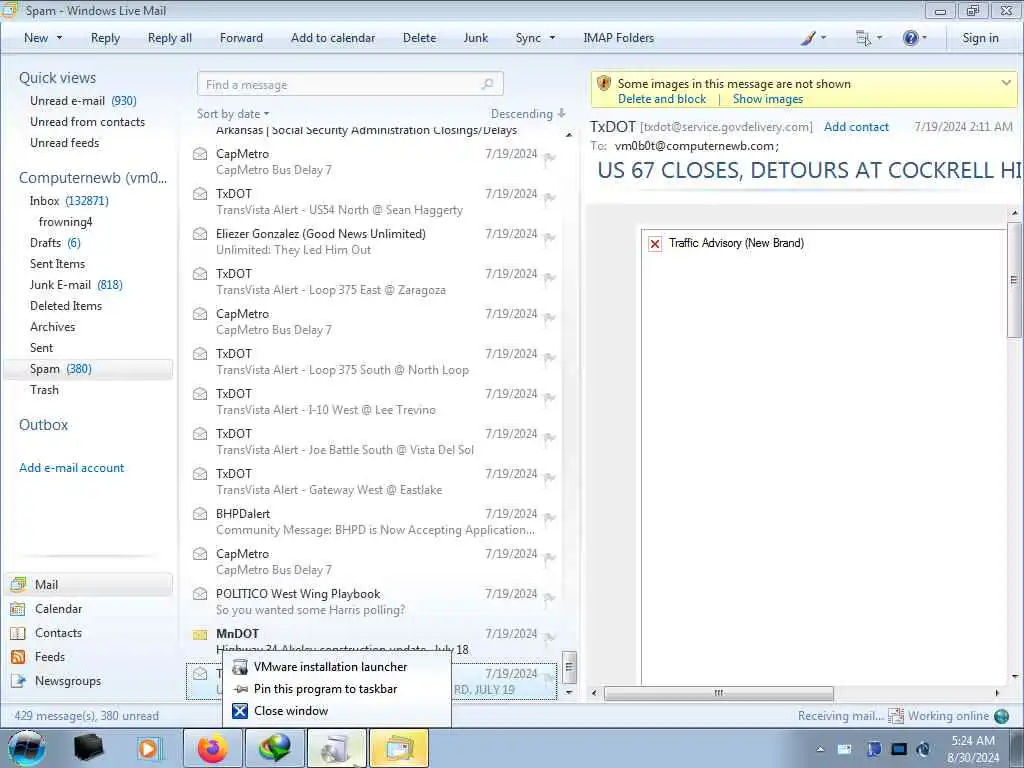Flag TxDOT US54 North message
Viewport: 1024px width, 768px height.
550,199
